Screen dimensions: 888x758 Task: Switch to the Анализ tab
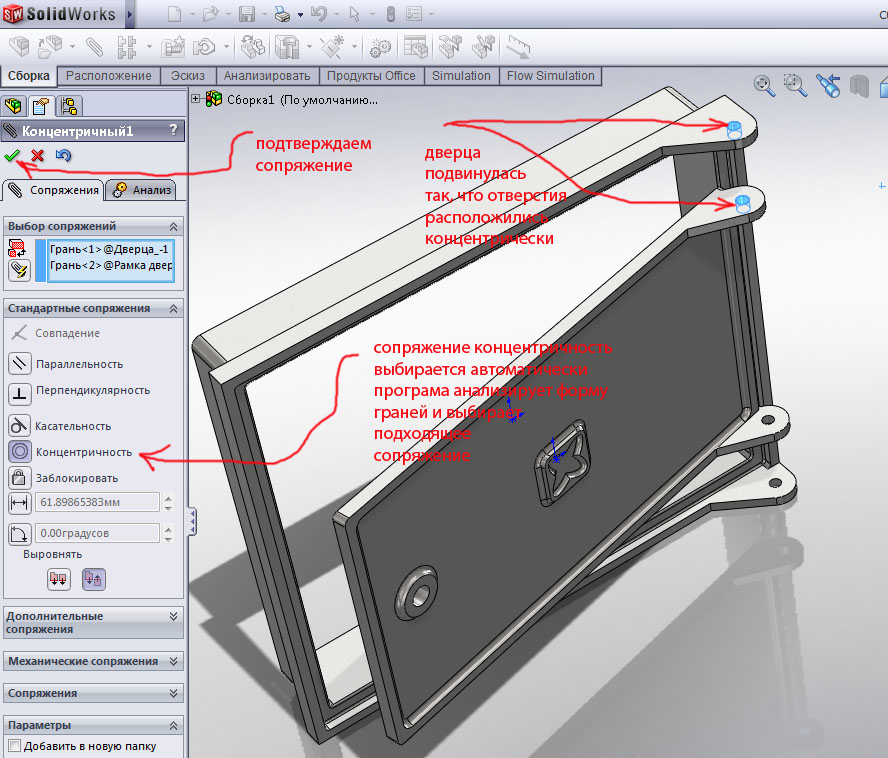pos(142,190)
